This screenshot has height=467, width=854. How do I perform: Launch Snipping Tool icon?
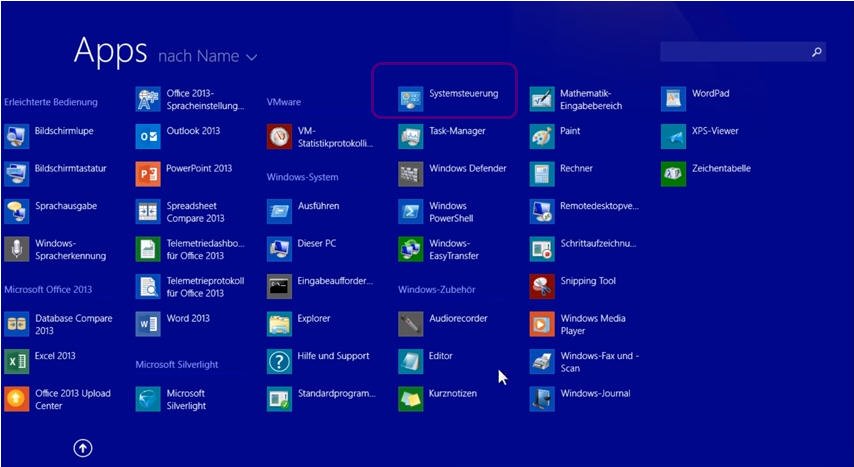click(x=542, y=287)
